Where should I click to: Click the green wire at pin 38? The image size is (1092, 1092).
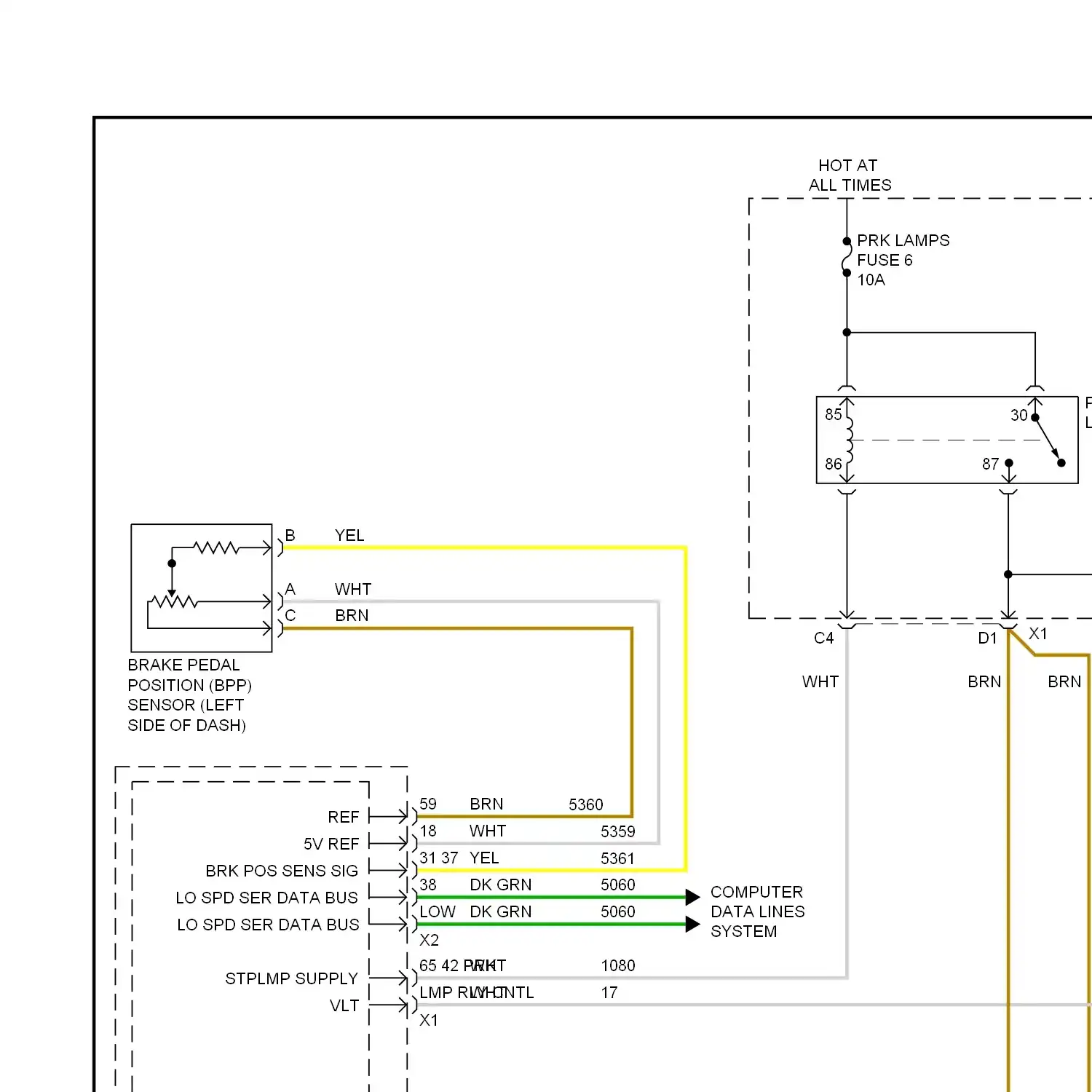551,897
